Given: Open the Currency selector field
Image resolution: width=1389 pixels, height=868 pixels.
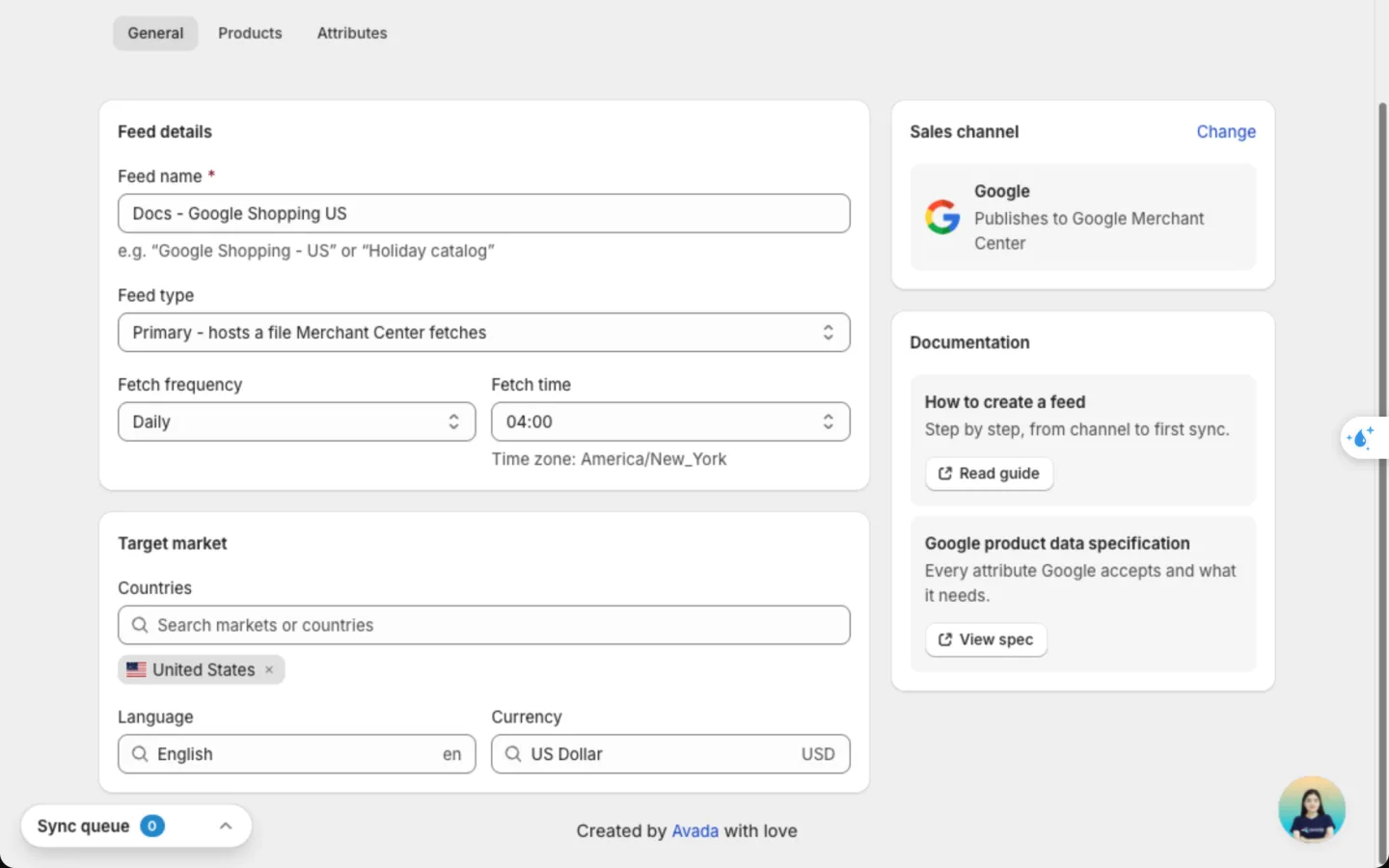Looking at the screenshot, I should click(670, 754).
